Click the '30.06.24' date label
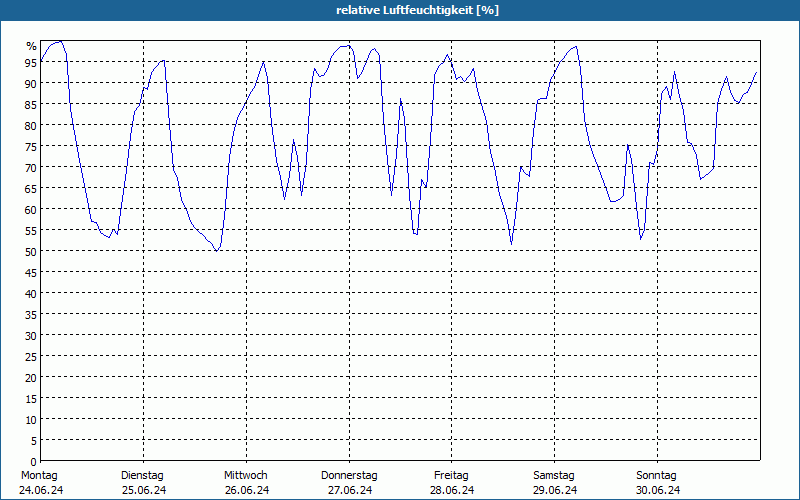Image resolution: width=800 pixels, height=500 pixels. tap(658, 490)
